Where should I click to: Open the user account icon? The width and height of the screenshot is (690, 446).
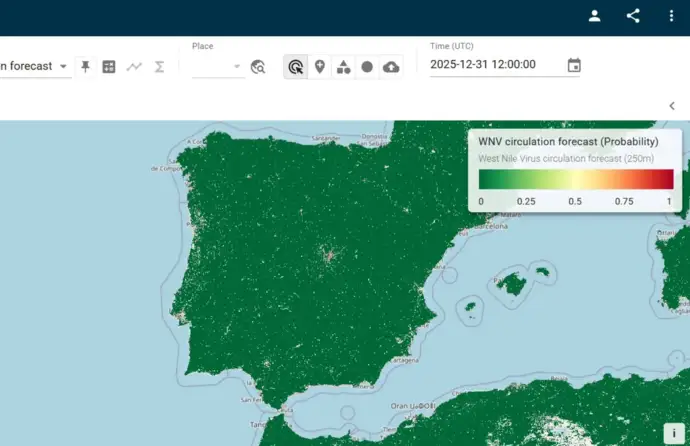point(595,16)
